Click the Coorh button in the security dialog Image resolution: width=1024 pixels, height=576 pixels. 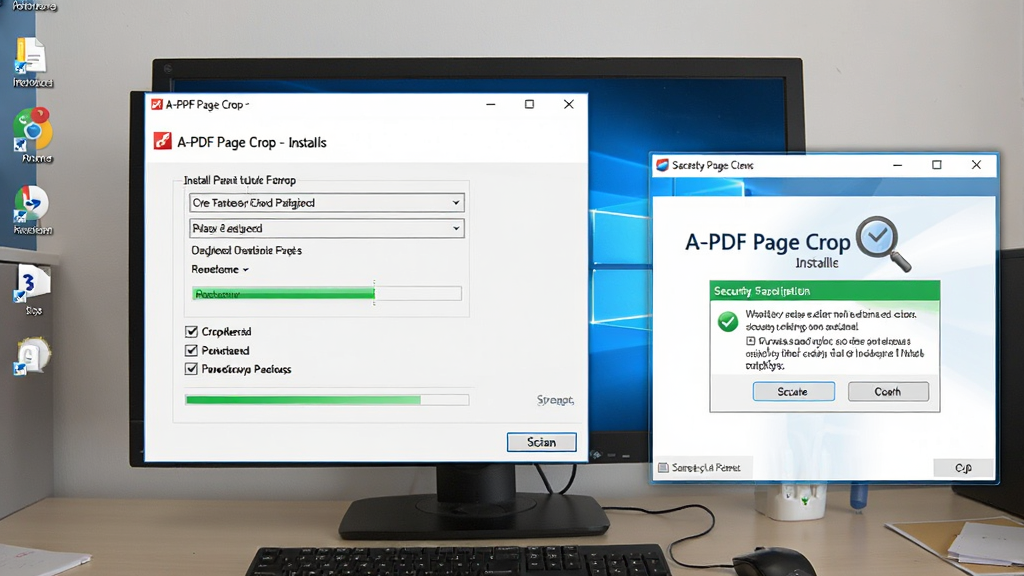point(888,391)
